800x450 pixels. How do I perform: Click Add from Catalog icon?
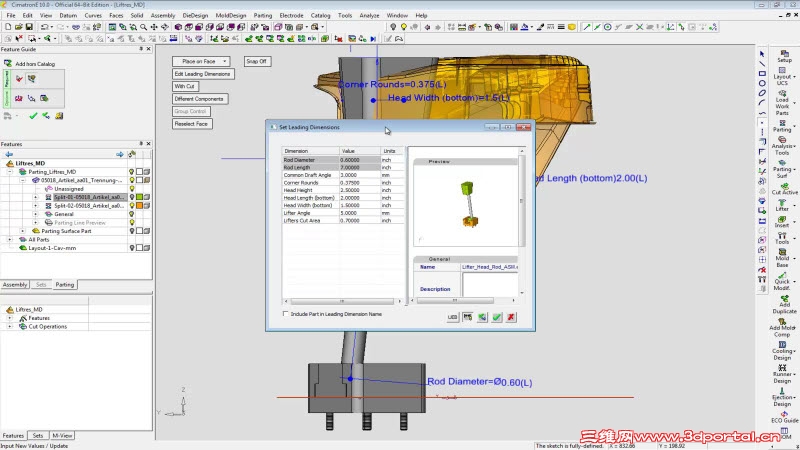[8, 63]
